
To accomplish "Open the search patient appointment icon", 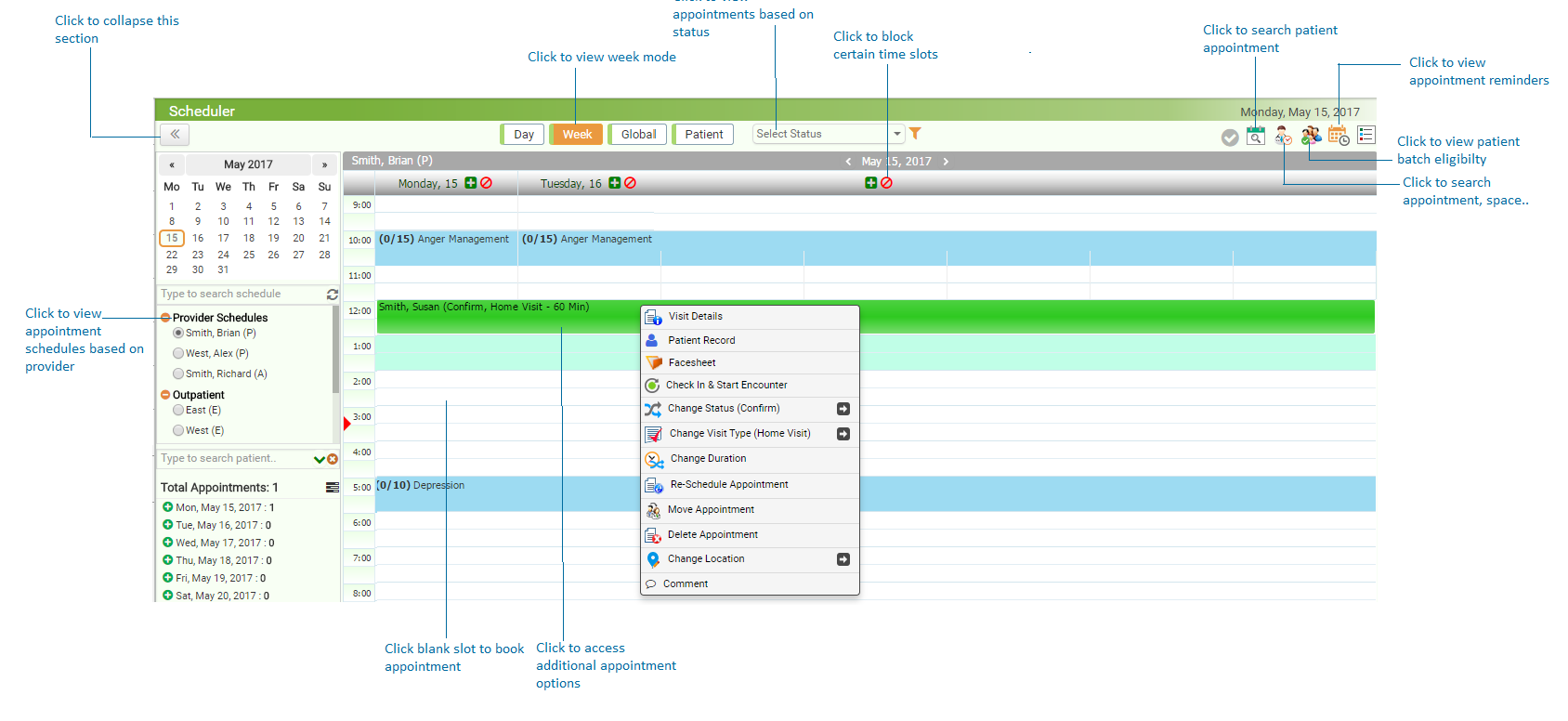I will (1255, 137).
